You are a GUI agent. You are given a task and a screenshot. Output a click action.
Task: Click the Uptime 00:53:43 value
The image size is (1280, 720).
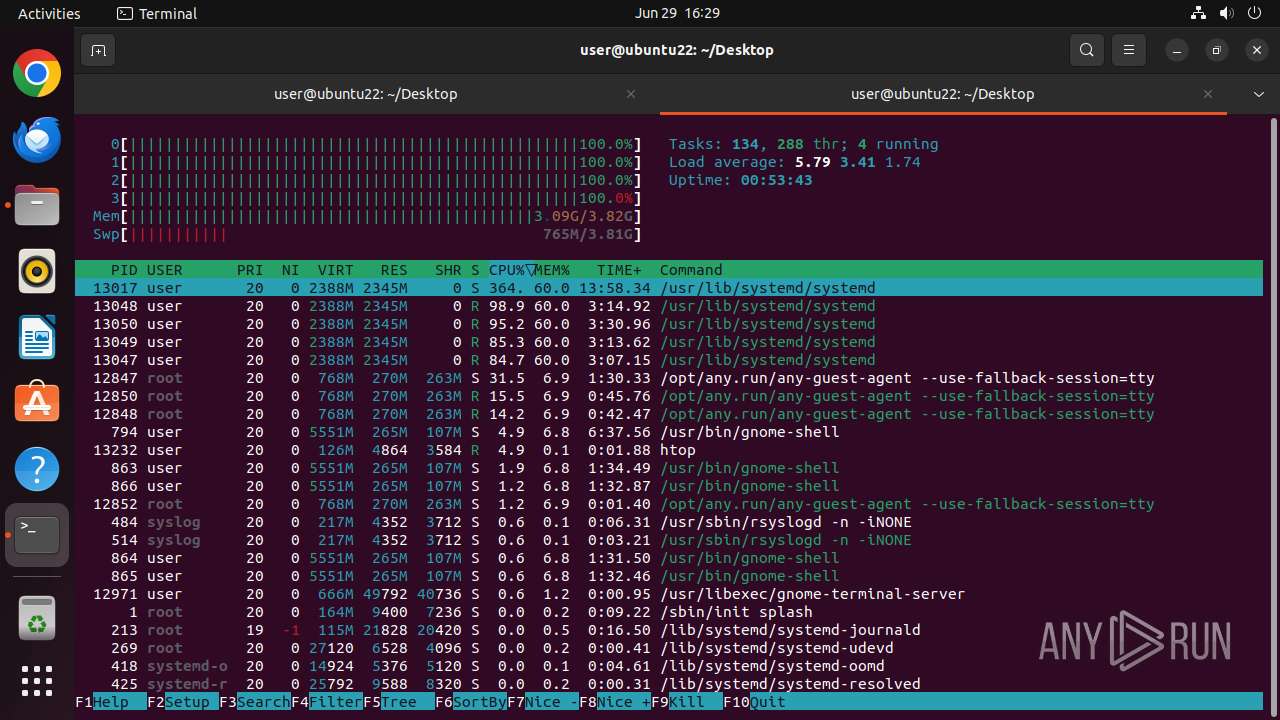pos(776,180)
